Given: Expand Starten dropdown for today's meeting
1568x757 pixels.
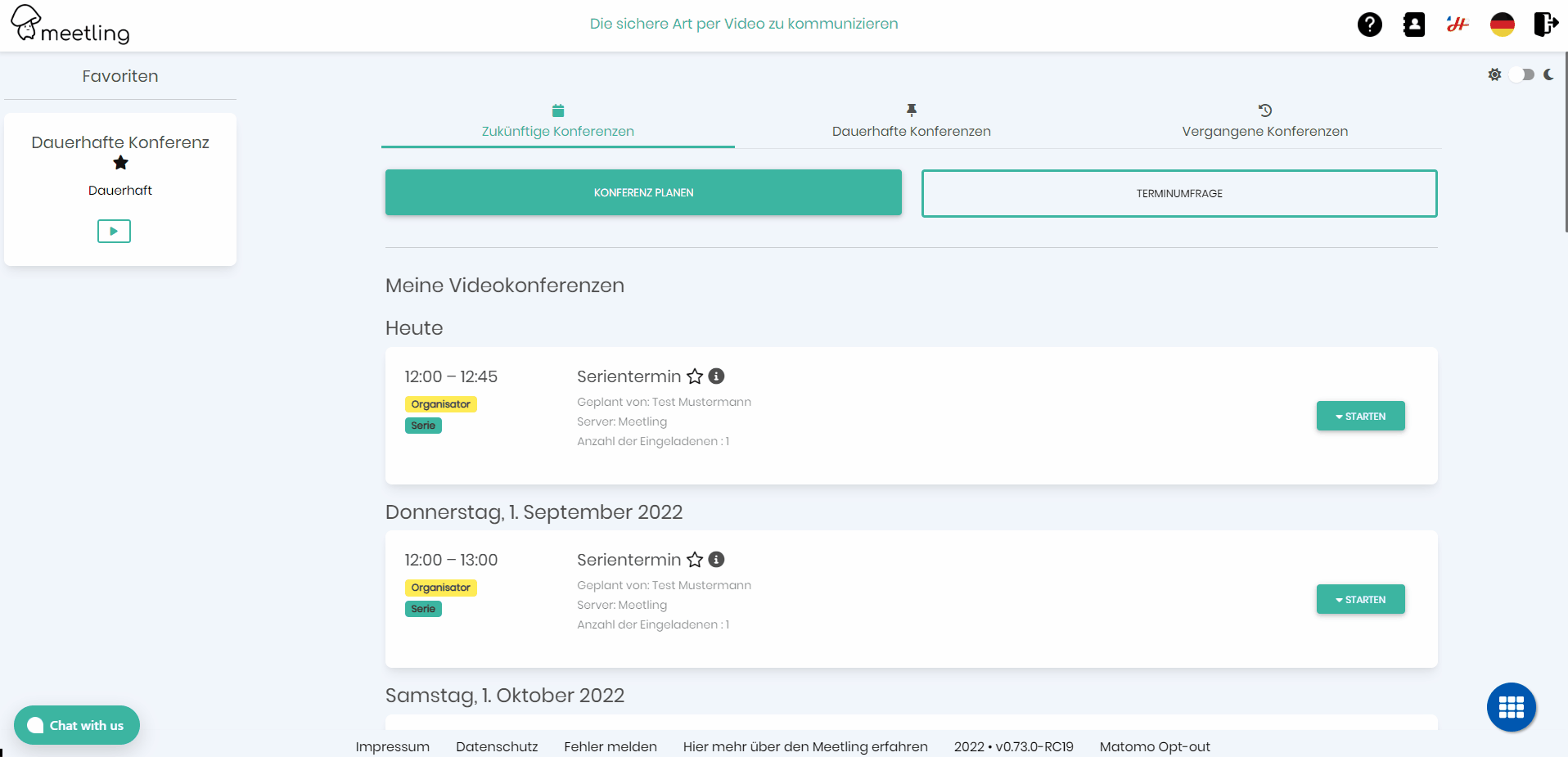Looking at the screenshot, I should click(x=1360, y=417).
